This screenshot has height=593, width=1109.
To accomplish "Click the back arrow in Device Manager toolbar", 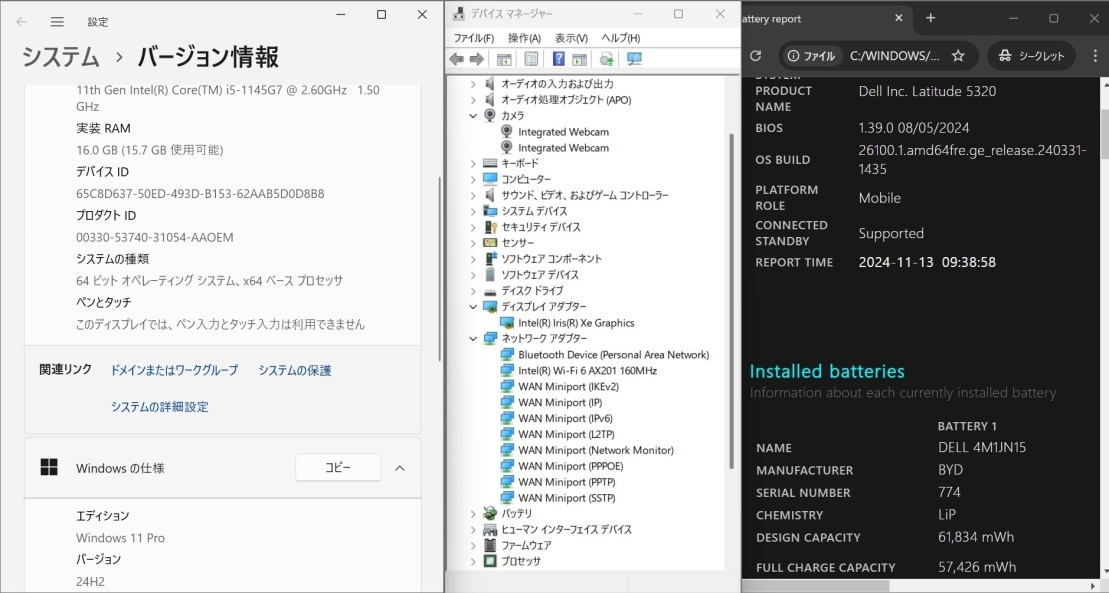I will 457,59.
